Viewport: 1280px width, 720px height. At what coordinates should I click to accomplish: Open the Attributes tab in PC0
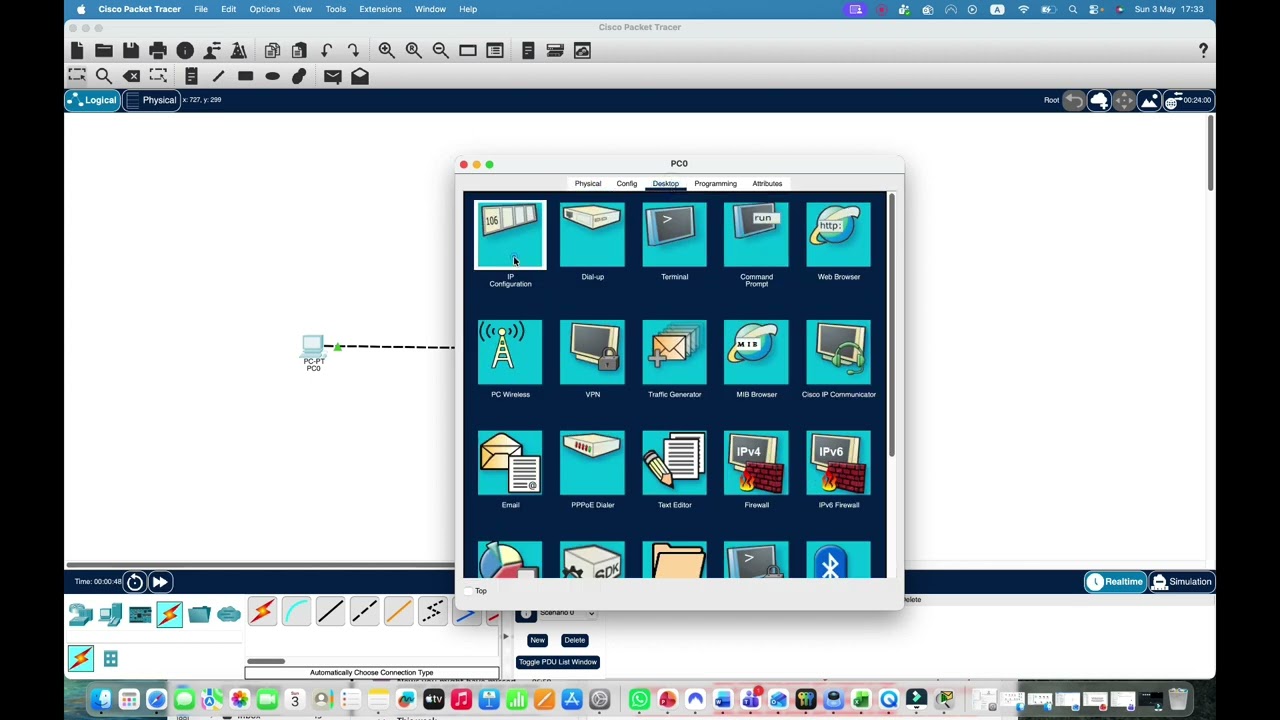(768, 184)
